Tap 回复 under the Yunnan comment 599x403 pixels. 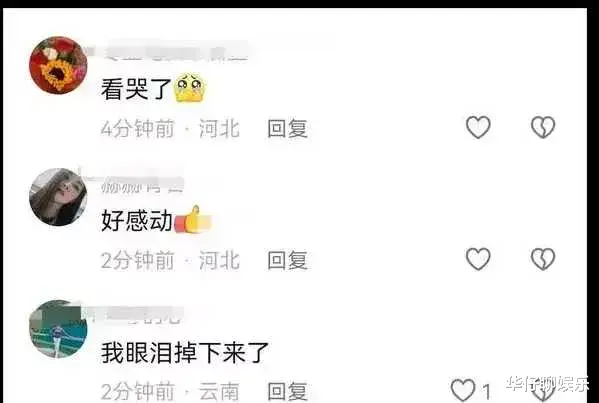[x=287, y=392]
